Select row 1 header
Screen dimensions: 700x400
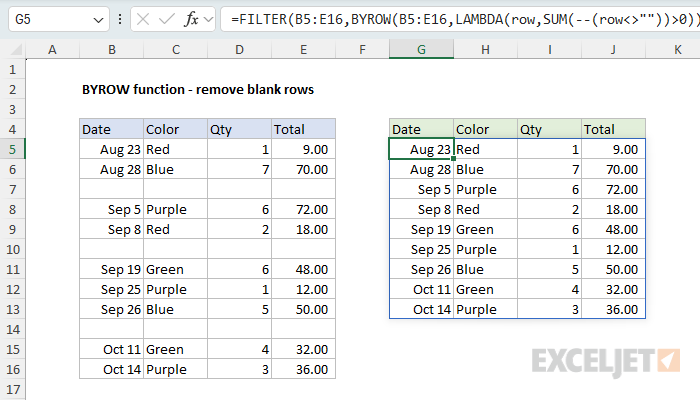(x=12, y=69)
